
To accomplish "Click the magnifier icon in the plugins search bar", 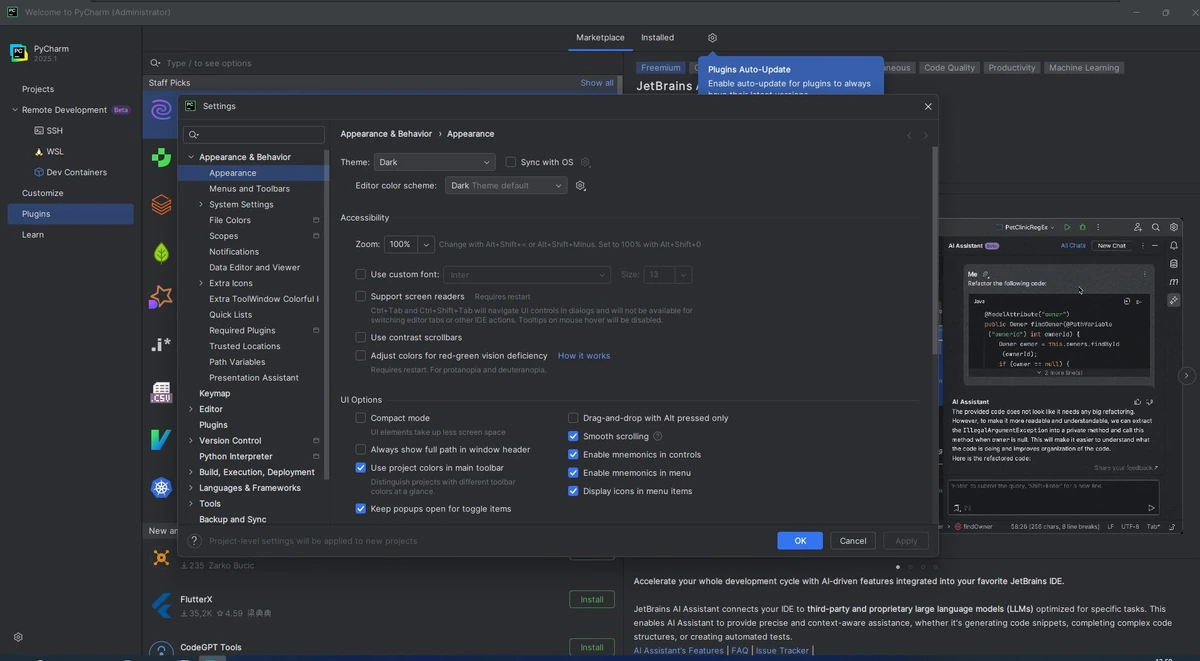I will pos(155,63).
